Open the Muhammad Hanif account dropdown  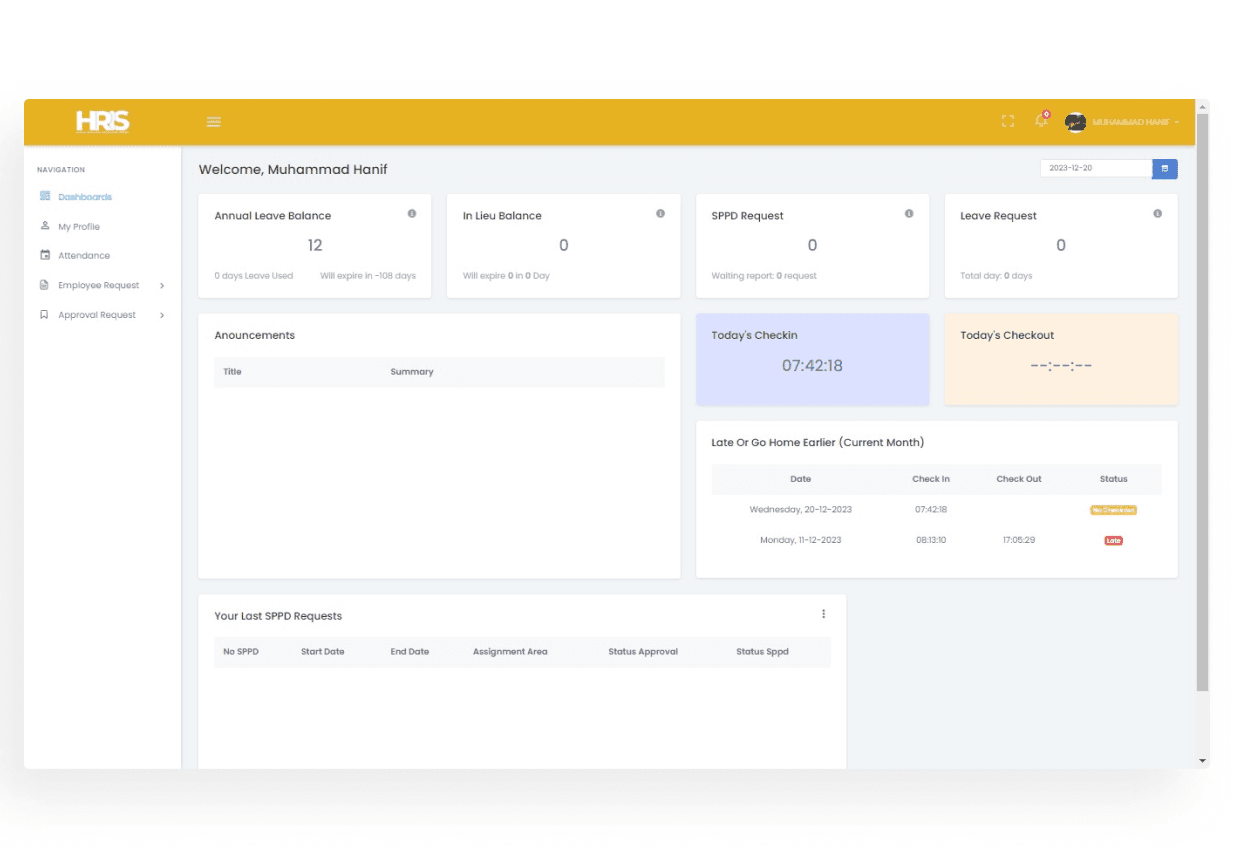pos(1120,121)
